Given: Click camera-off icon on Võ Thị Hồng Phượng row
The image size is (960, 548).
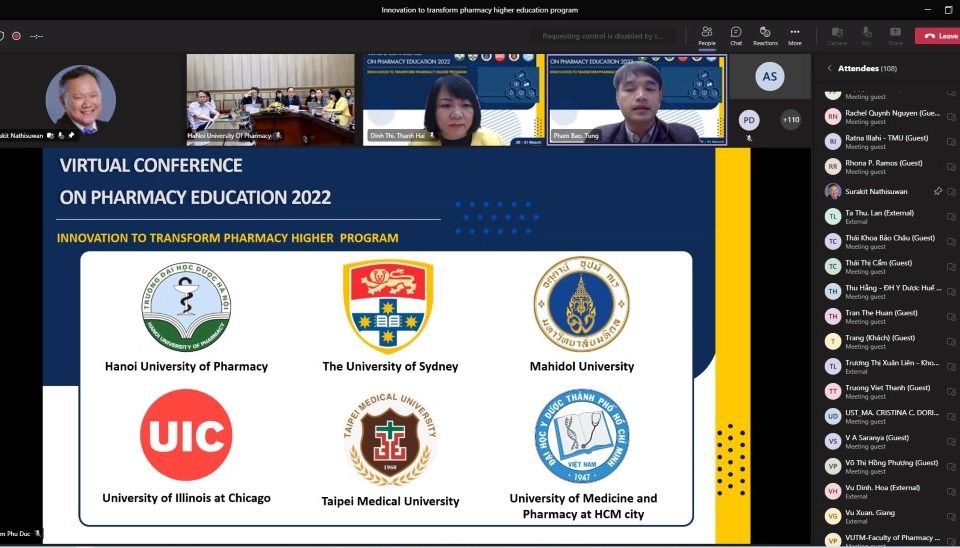Looking at the screenshot, I should 951,467.
